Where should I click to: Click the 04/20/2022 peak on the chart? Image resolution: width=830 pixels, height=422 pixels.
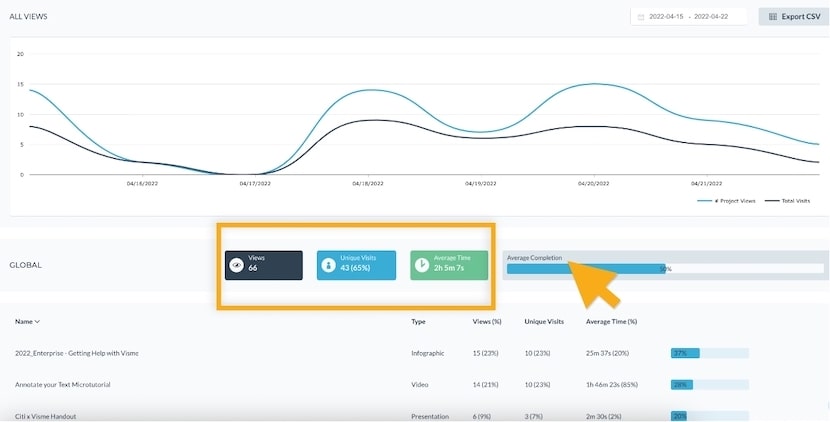(594, 84)
